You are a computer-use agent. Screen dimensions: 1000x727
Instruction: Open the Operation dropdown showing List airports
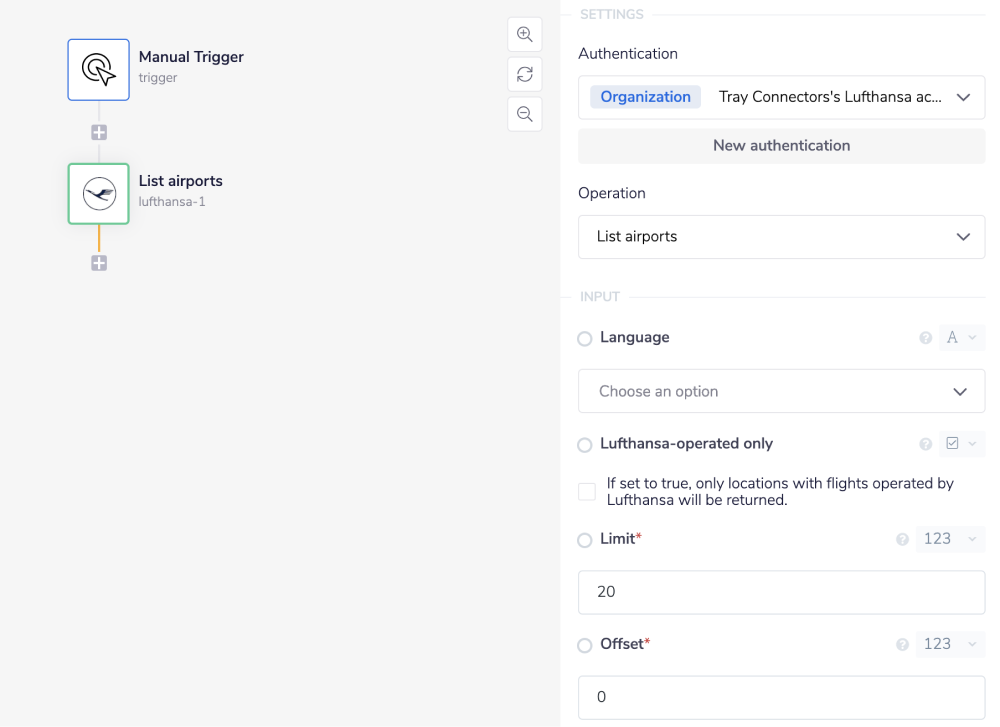pyautogui.click(x=781, y=237)
